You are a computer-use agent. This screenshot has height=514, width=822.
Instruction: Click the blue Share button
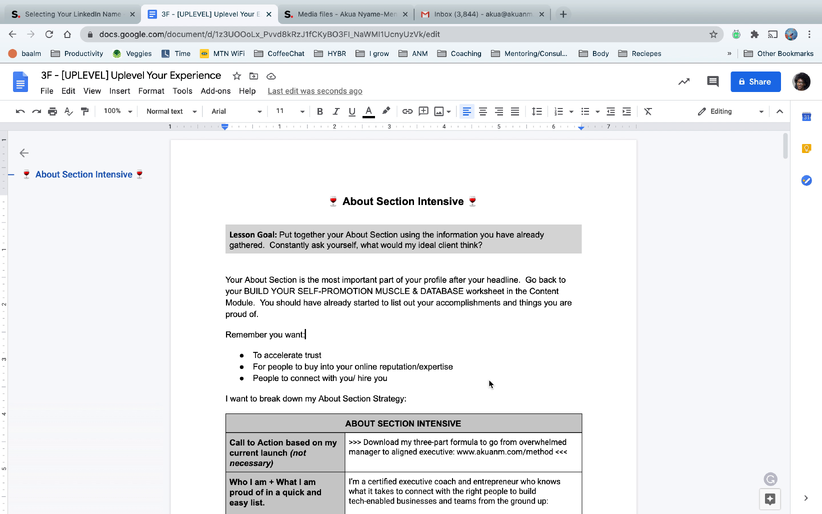(x=755, y=81)
